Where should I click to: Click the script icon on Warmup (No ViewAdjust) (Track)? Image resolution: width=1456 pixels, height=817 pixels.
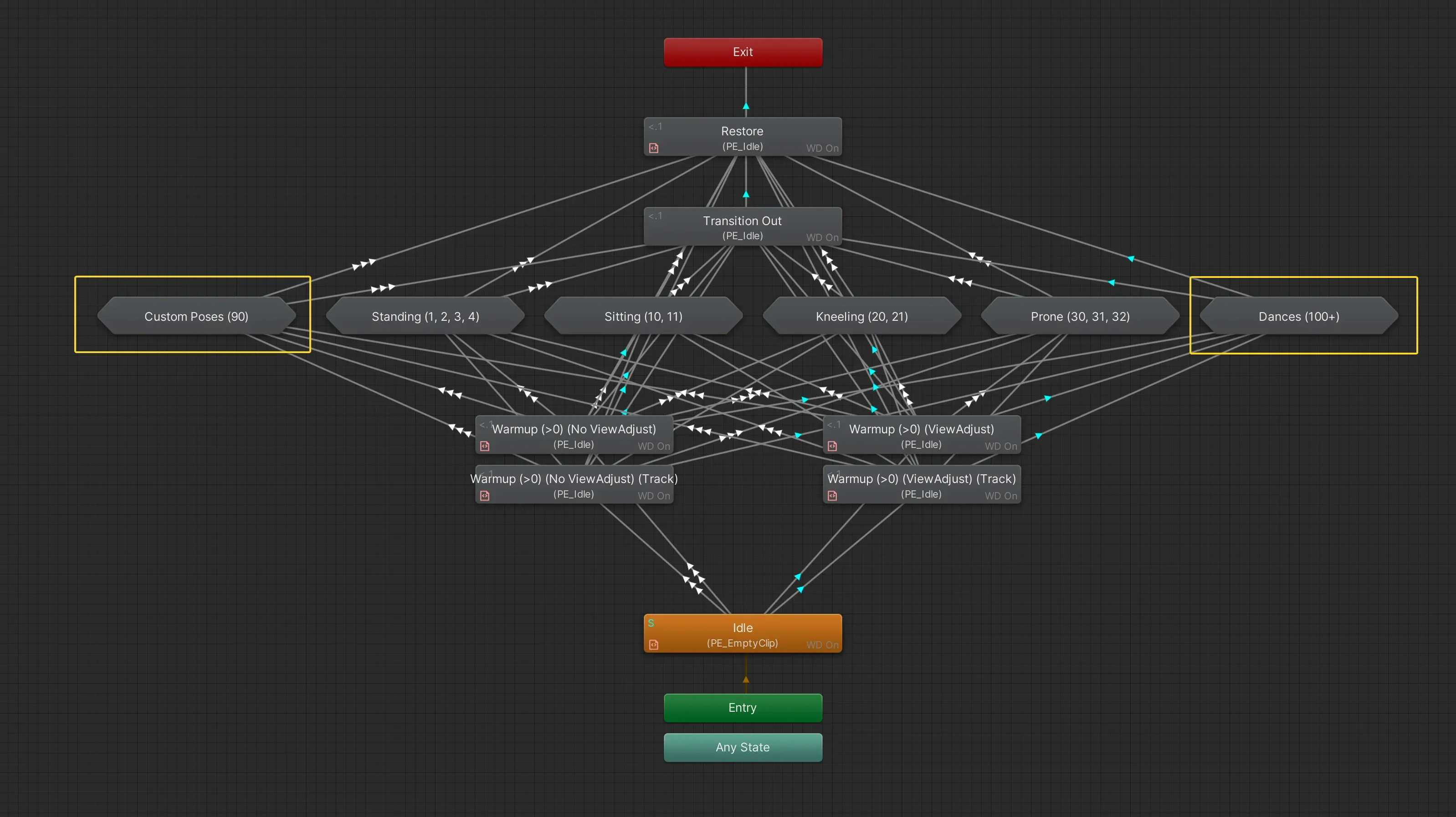click(485, 495)
